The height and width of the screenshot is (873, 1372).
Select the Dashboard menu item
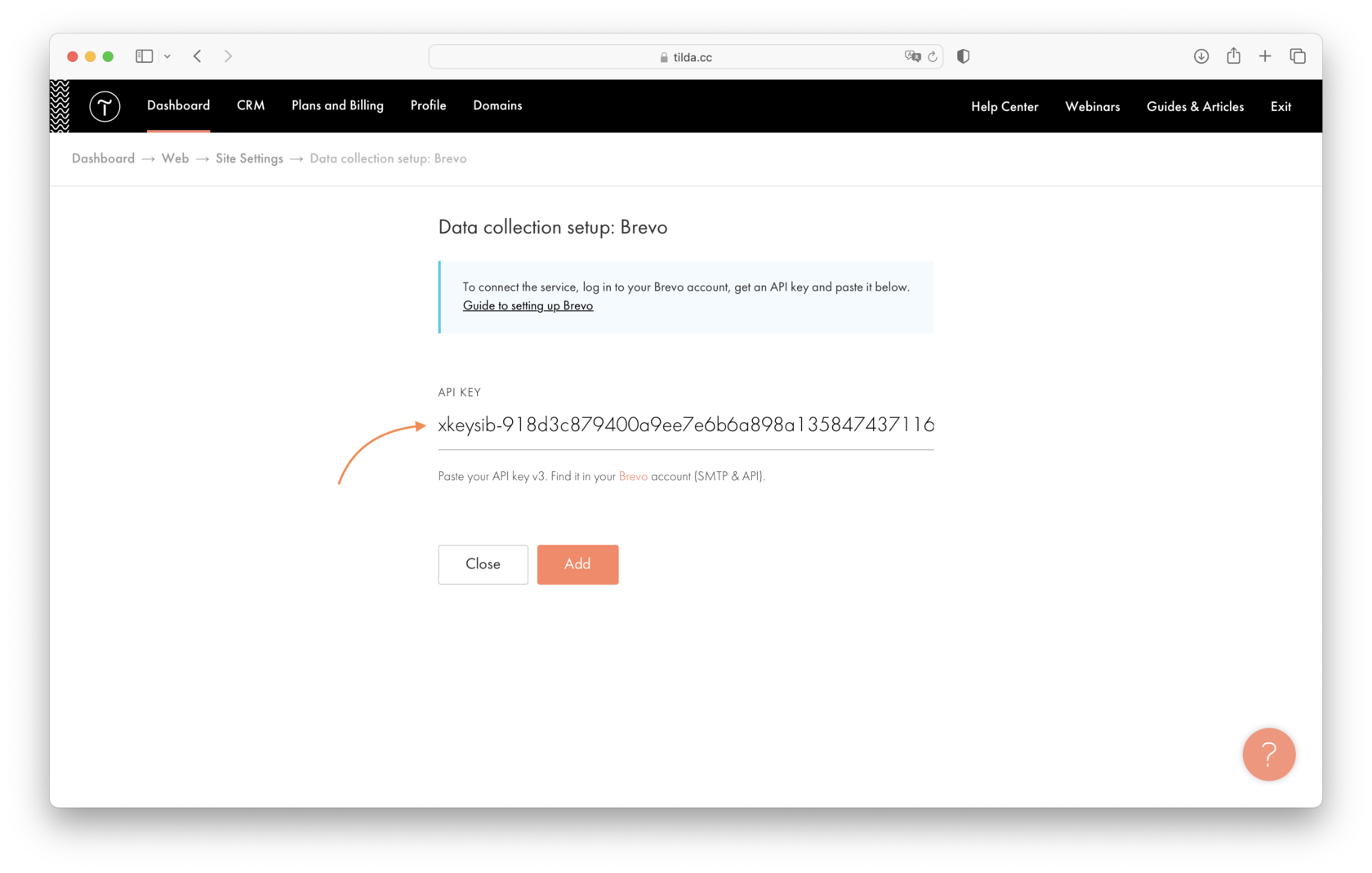click(178, 105)
